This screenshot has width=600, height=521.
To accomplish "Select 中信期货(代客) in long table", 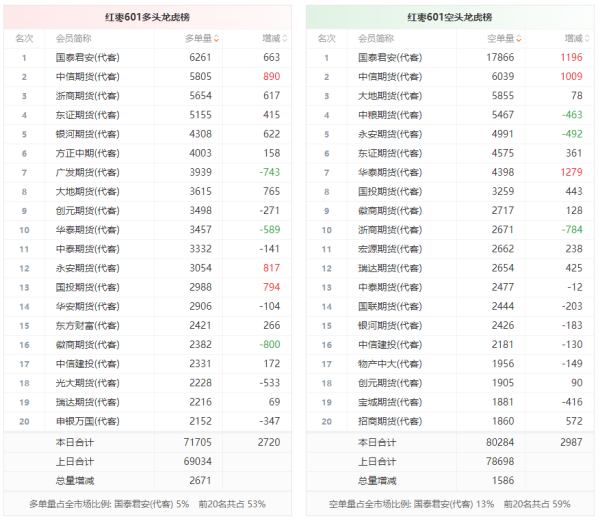I will click(88, 77).
